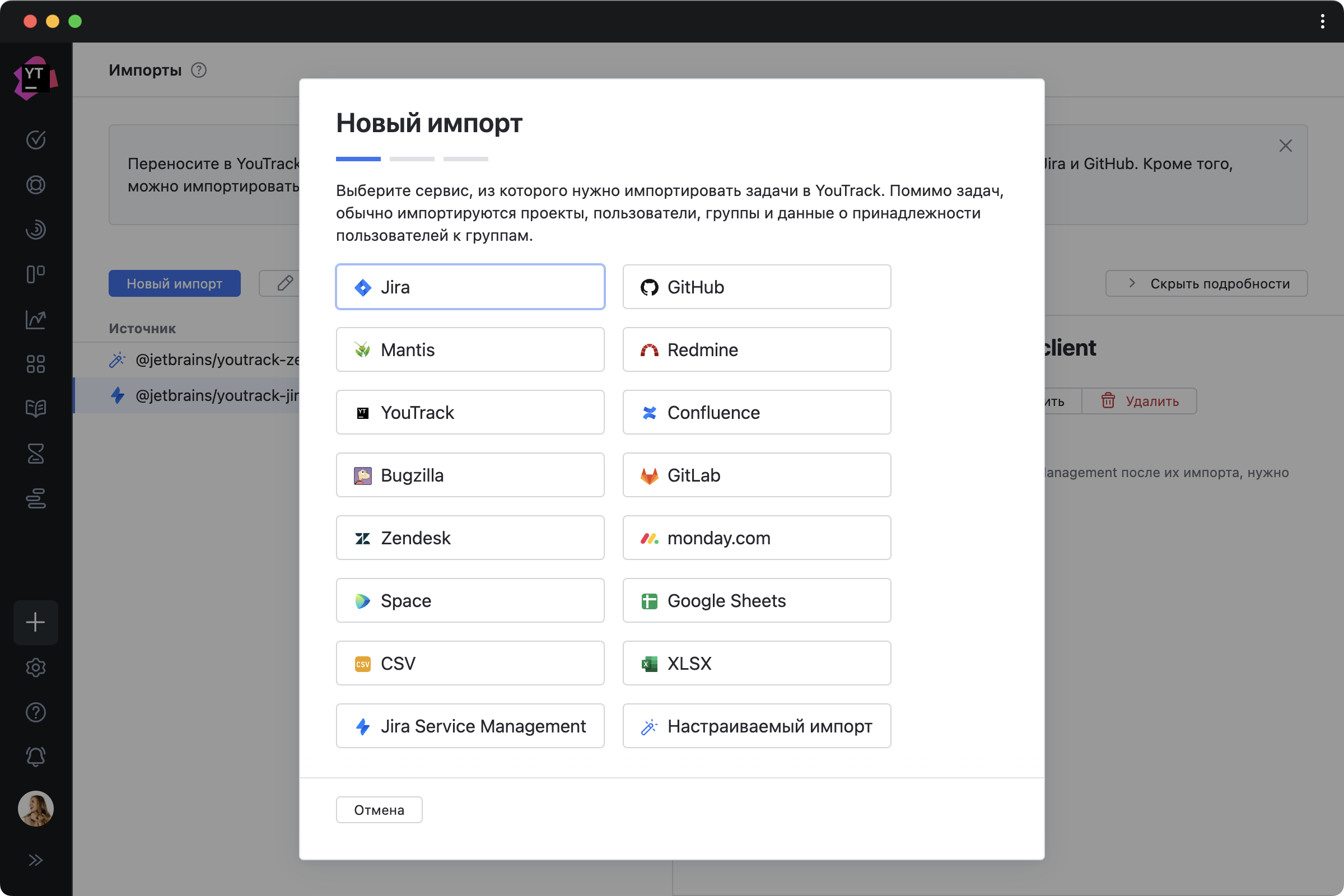Open the Issues checkmark icon in sidebar
The height and width of the screenshot is (896, 1344).
point(35,140)
